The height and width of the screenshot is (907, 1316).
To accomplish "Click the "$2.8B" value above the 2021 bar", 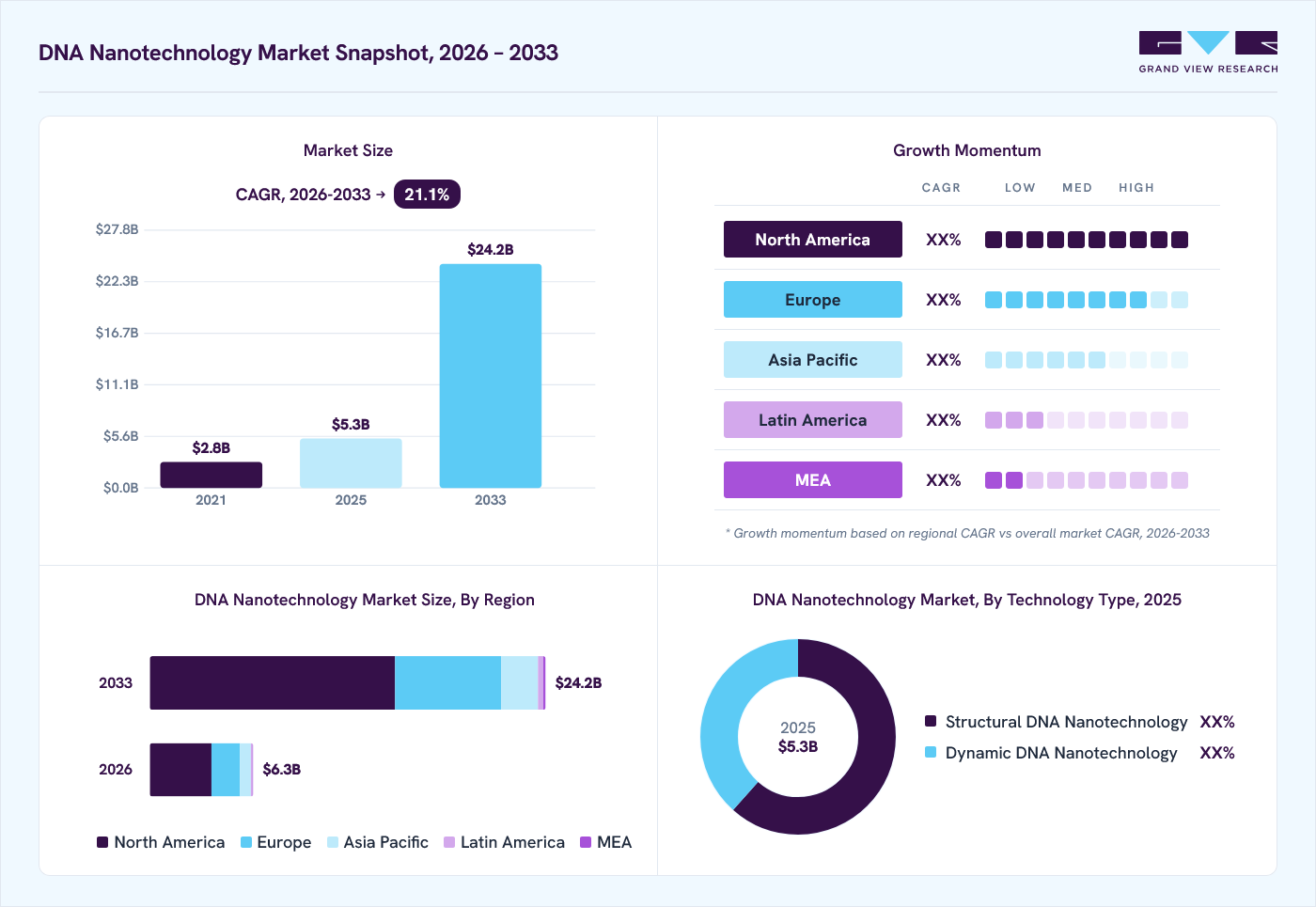I will click(x=211, y=447).
